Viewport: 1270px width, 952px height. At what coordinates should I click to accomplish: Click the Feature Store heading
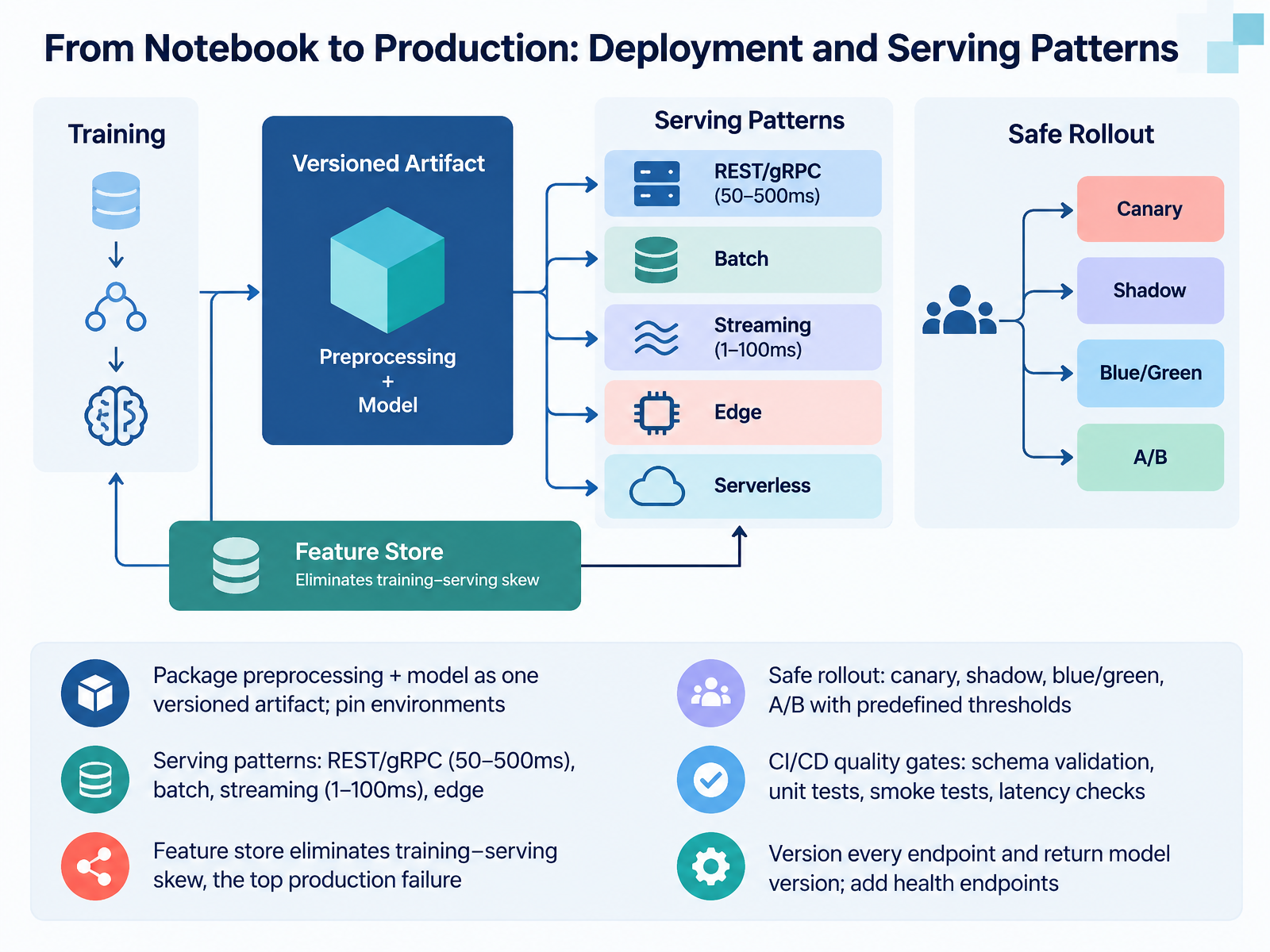[369, 551]
